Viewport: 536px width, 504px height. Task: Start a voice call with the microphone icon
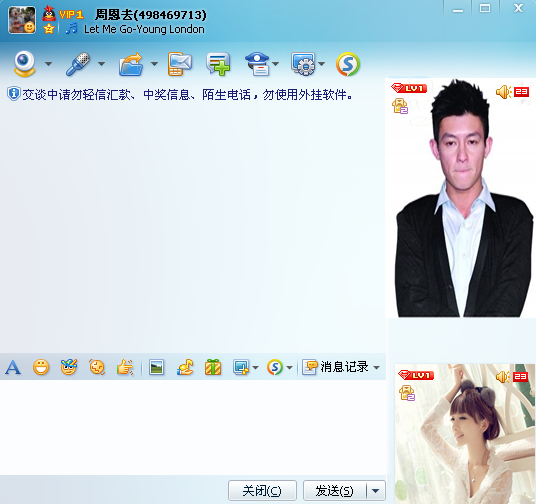pos(78,64)
